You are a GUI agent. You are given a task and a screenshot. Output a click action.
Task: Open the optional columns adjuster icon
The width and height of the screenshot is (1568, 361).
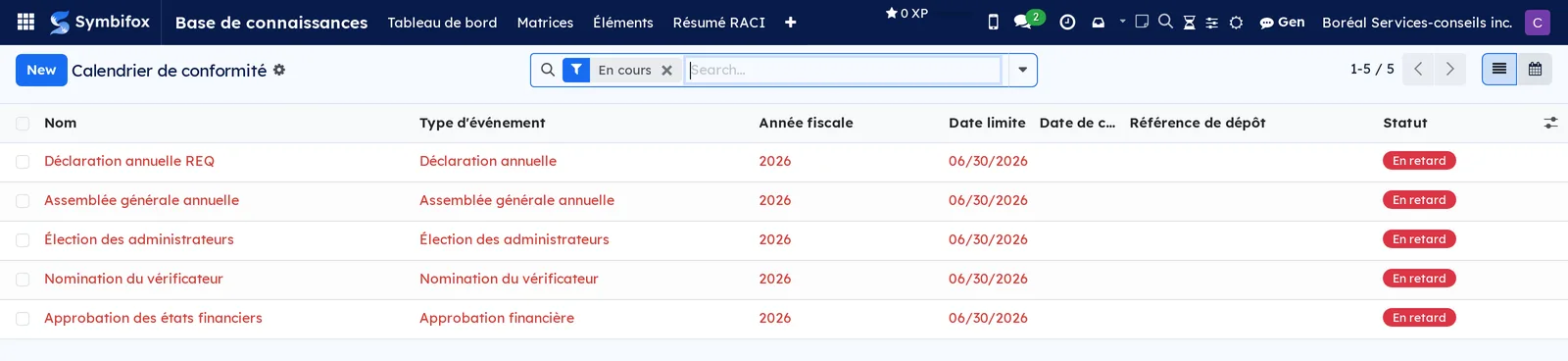pos(1550,123)
